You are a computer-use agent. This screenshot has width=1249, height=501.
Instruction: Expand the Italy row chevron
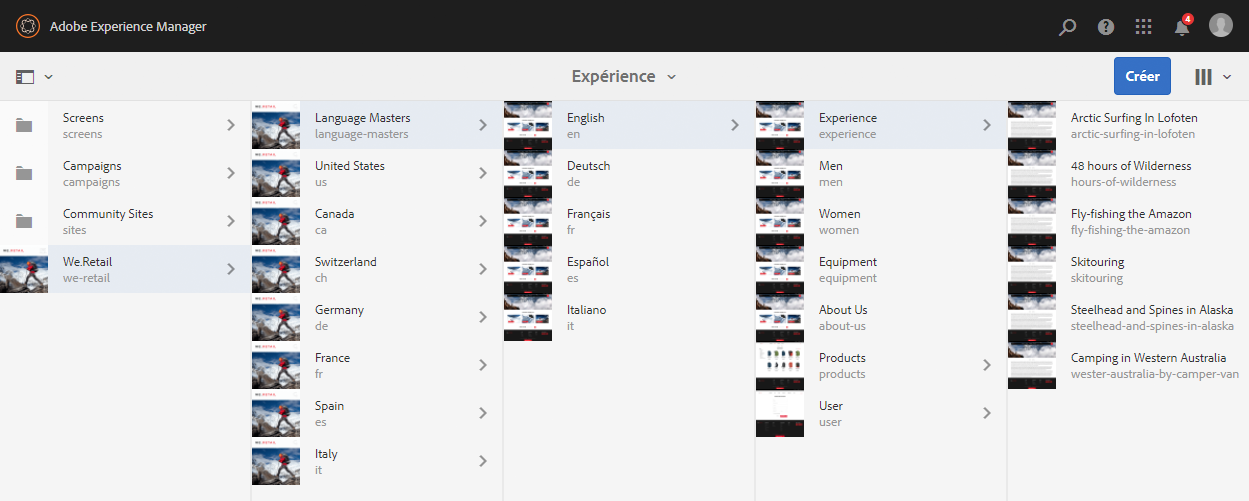click(482, 461)
